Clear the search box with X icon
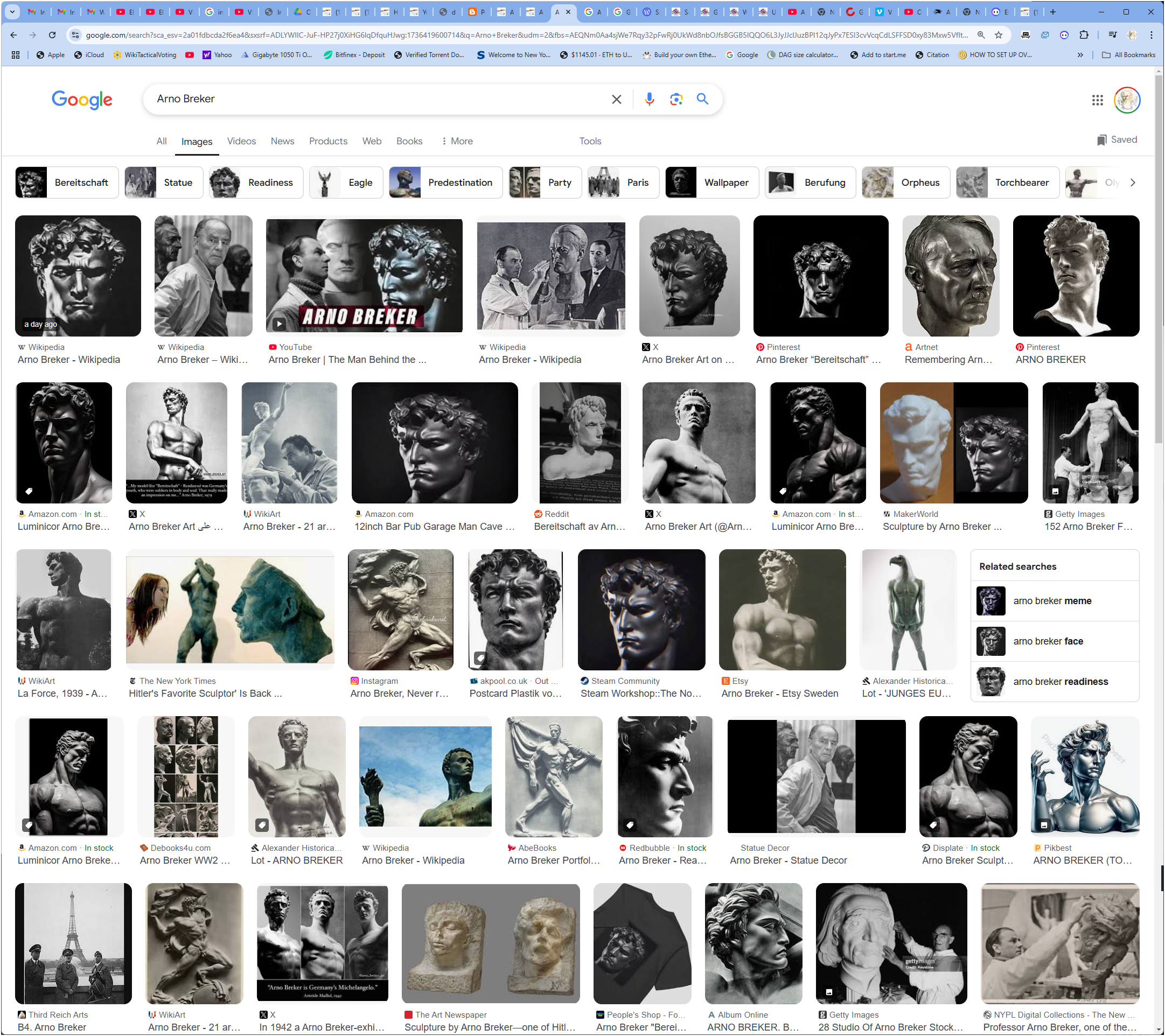The image size is (1165, 1036). pyautogui.click(x=616, y=99)
